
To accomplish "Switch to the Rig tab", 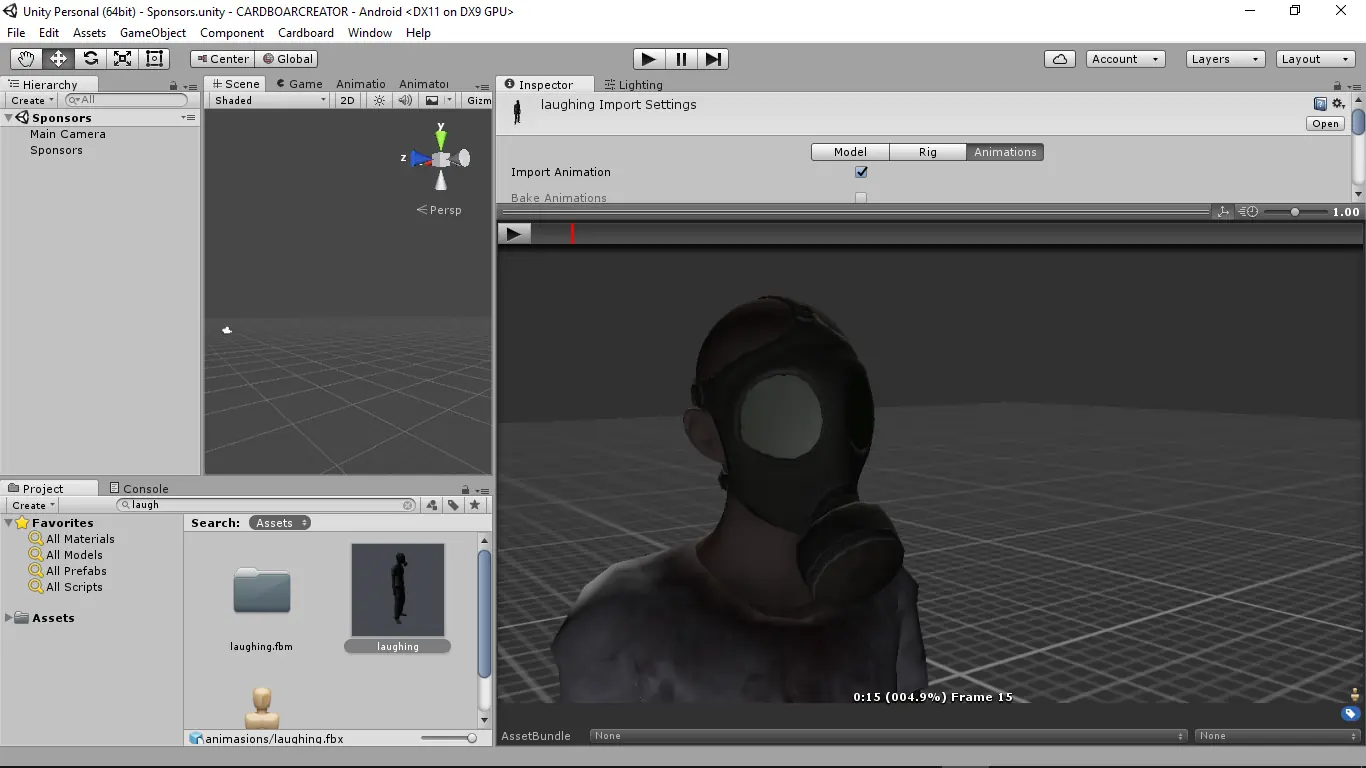I will 927,152.
